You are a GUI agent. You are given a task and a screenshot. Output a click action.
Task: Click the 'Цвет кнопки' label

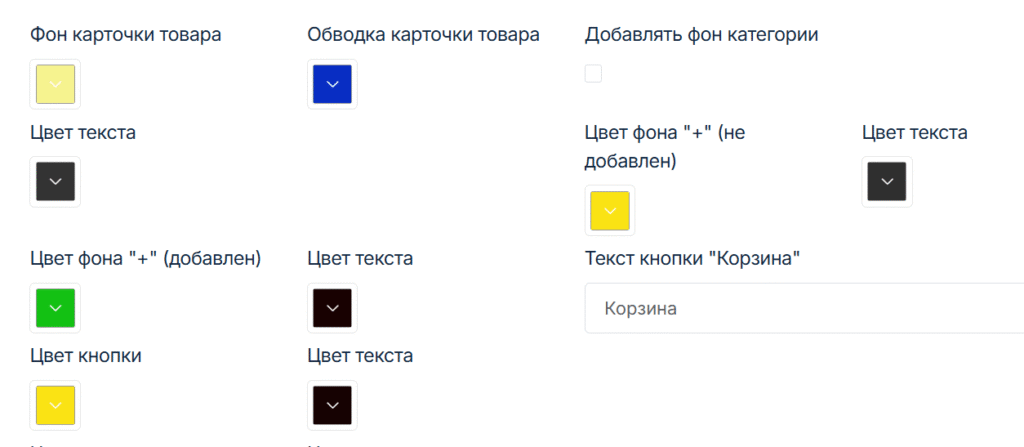click(x=86, y=355)
